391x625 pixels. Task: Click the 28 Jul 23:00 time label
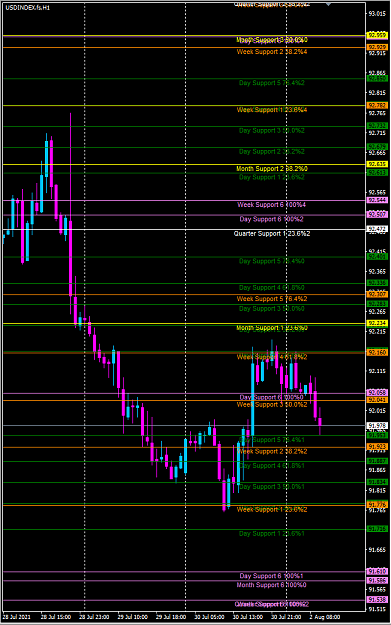click(94, 617)
